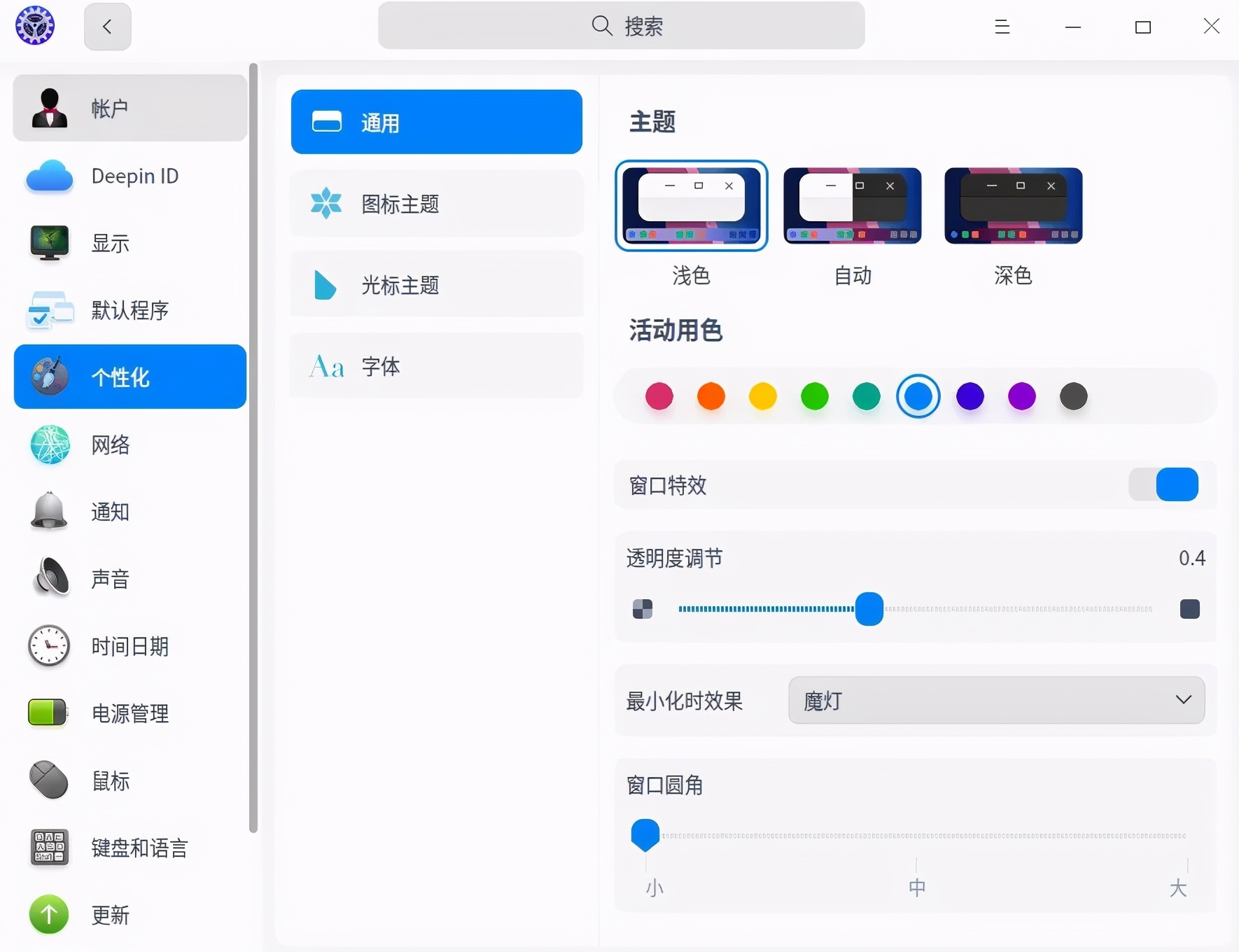
Task: Switch to the 字体 fonts section
Action: [x=435, y=365]
